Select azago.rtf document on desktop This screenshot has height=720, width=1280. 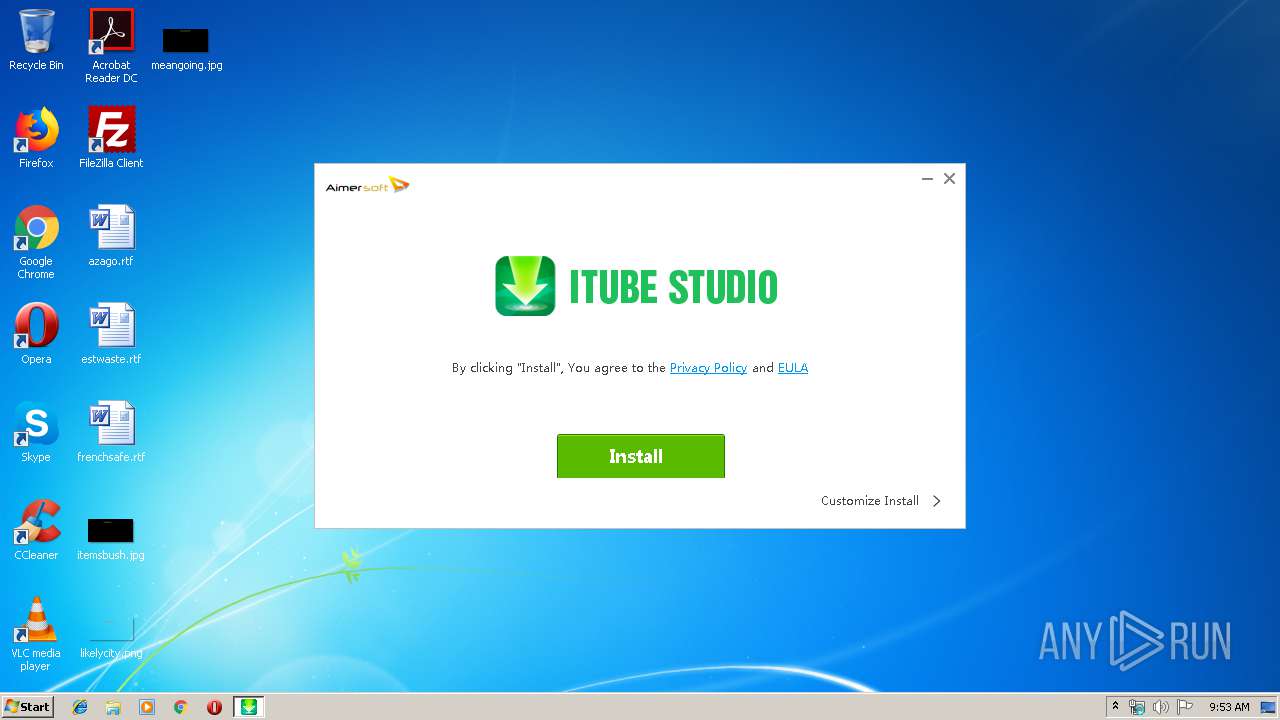pos(111,236)
